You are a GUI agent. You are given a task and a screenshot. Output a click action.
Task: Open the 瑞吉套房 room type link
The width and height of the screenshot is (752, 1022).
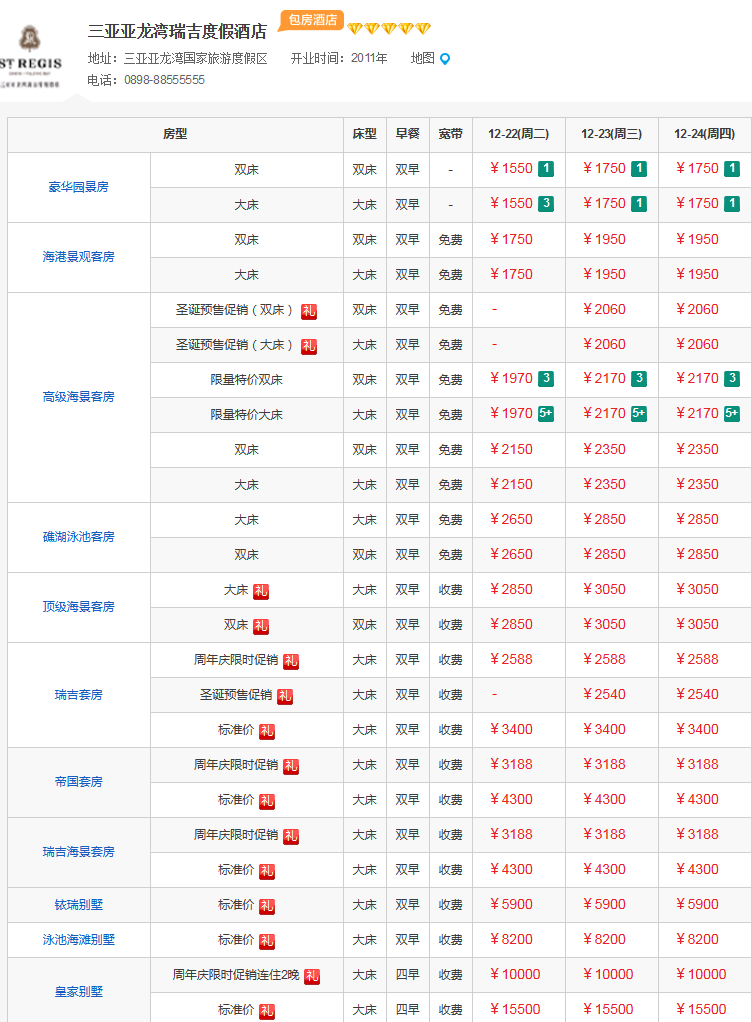pyautogui.click(x=78, y=695)
